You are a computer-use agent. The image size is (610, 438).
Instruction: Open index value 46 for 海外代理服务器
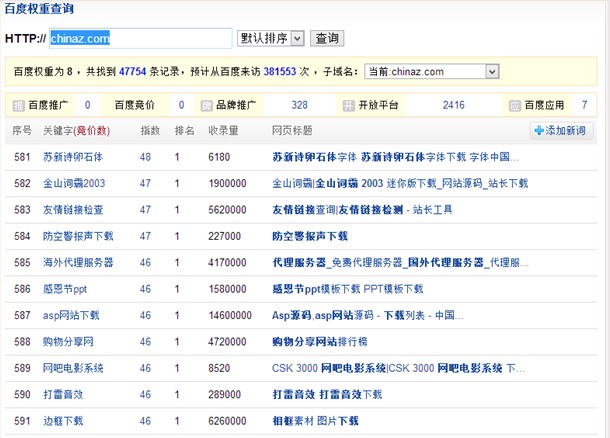click(x=145, y=262)
